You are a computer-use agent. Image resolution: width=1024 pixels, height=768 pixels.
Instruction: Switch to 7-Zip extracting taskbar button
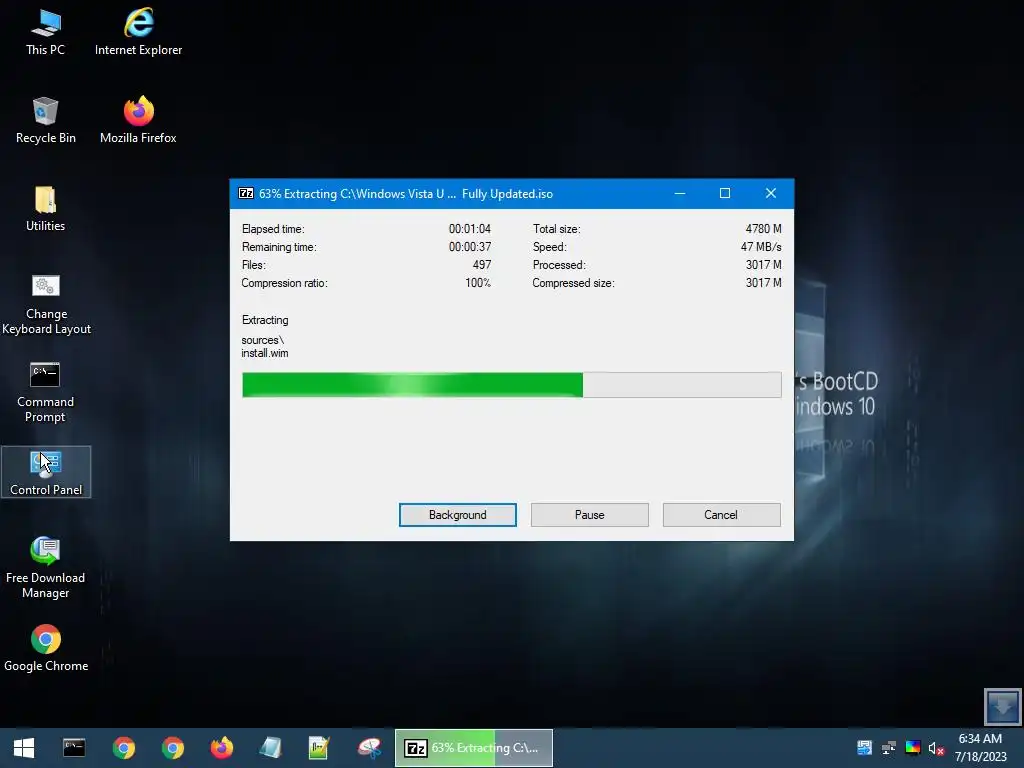pyautogui.click(x=474, y=748)
